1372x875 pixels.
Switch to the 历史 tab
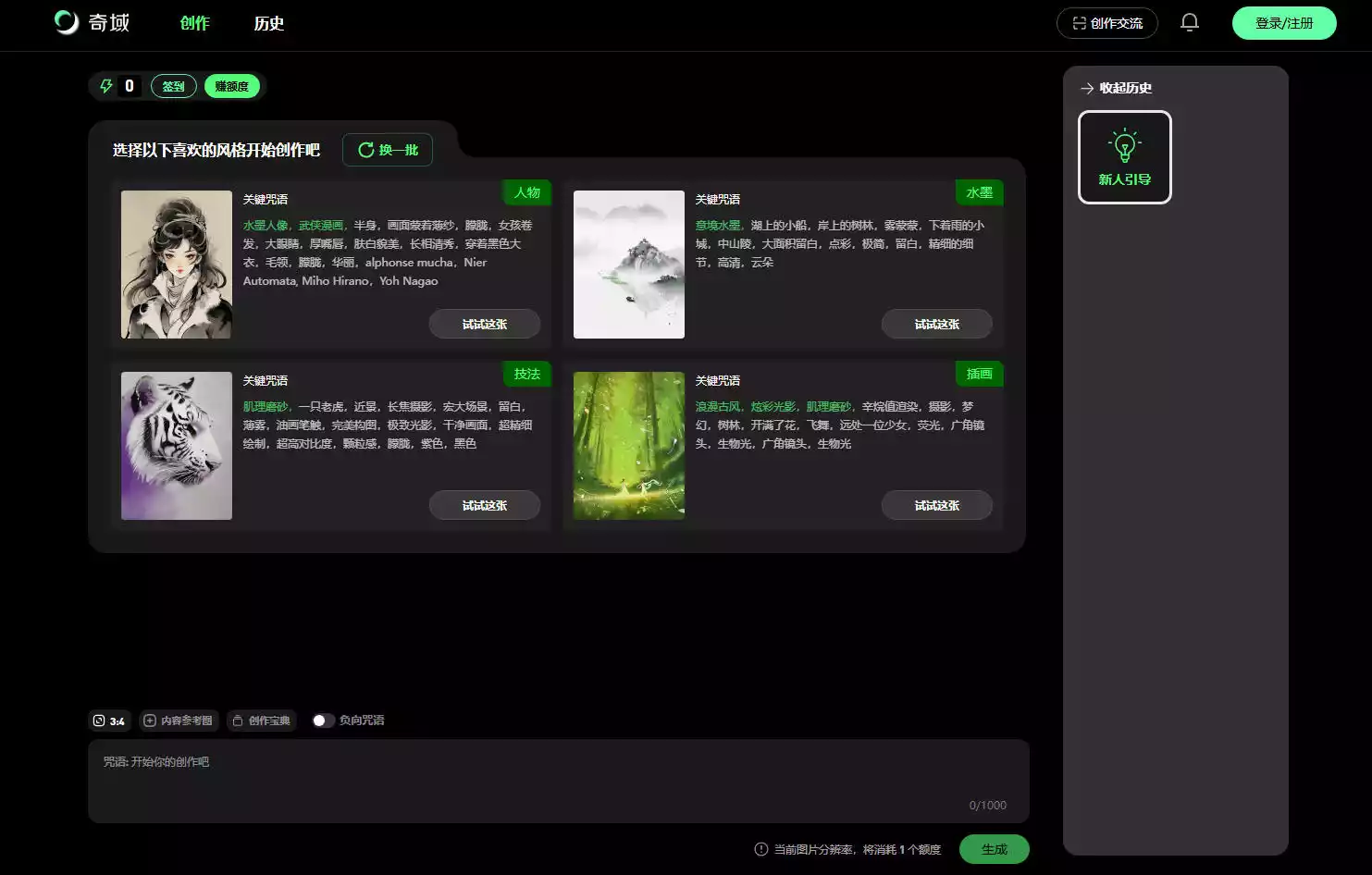click(268, 23)
